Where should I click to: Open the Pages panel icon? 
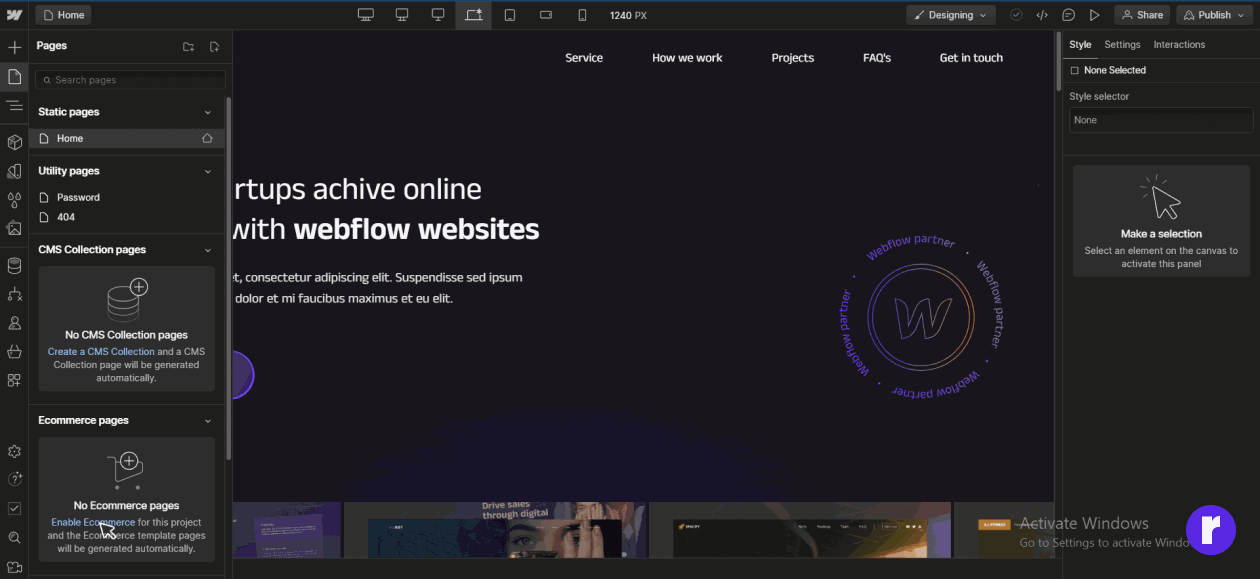[14, 77]
